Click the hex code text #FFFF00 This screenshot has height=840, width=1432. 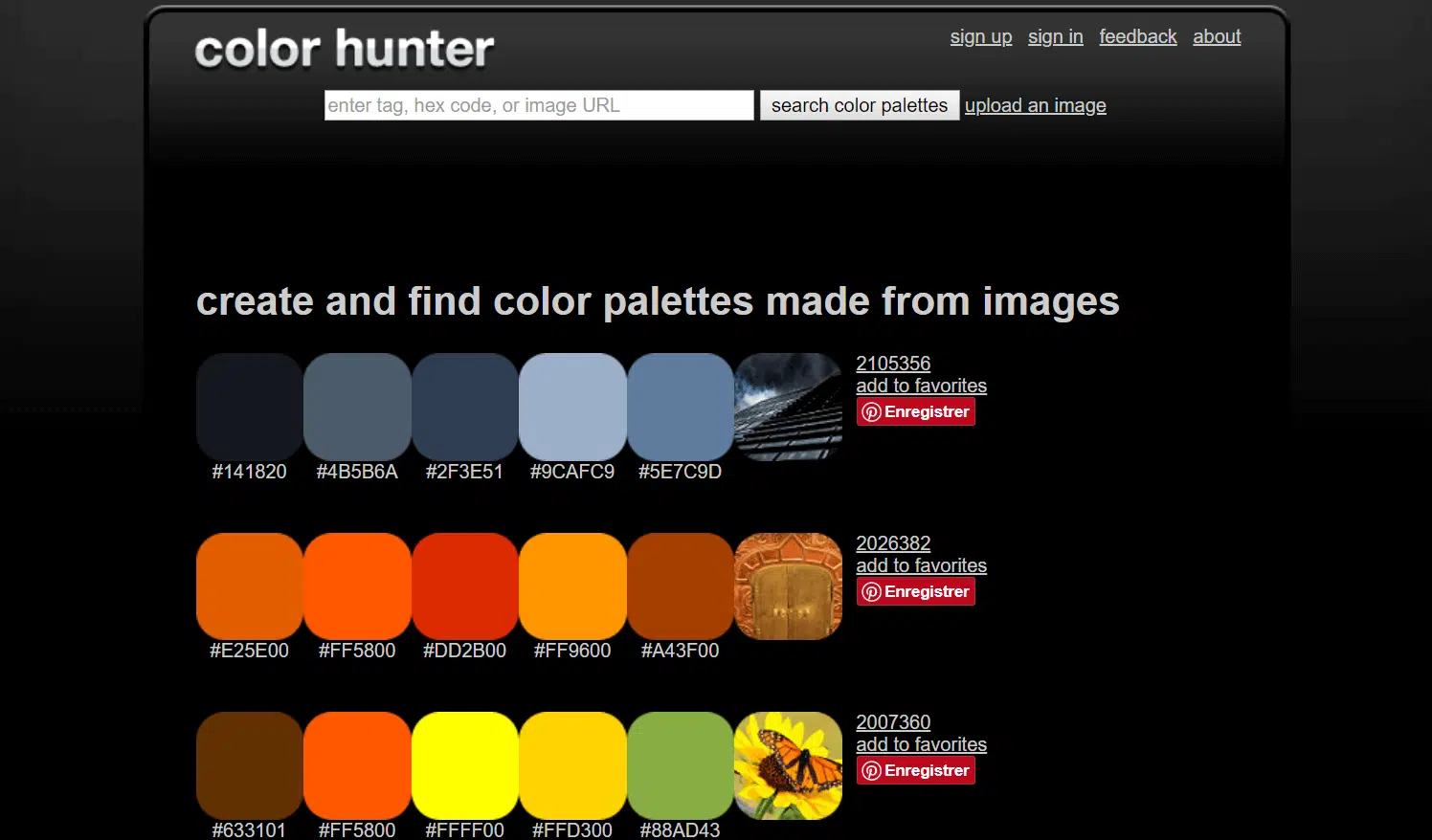[465, 829]
